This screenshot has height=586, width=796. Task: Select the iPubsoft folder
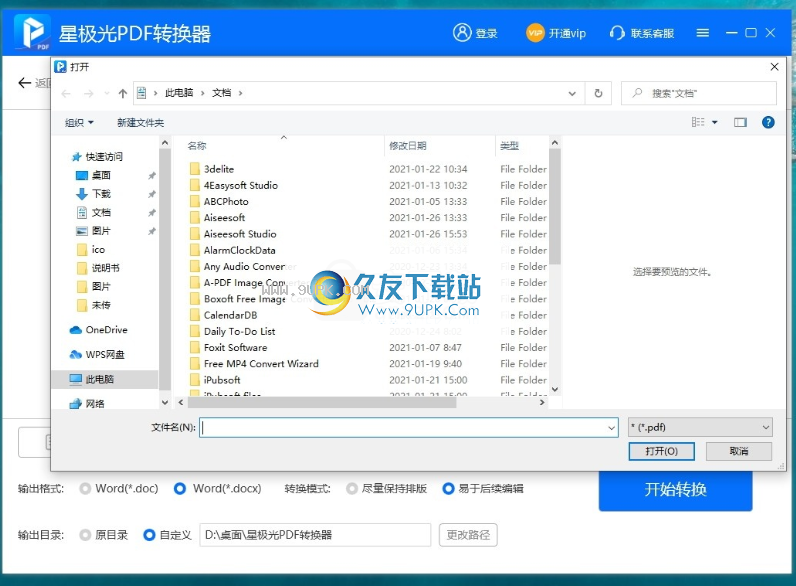[222, 380]
